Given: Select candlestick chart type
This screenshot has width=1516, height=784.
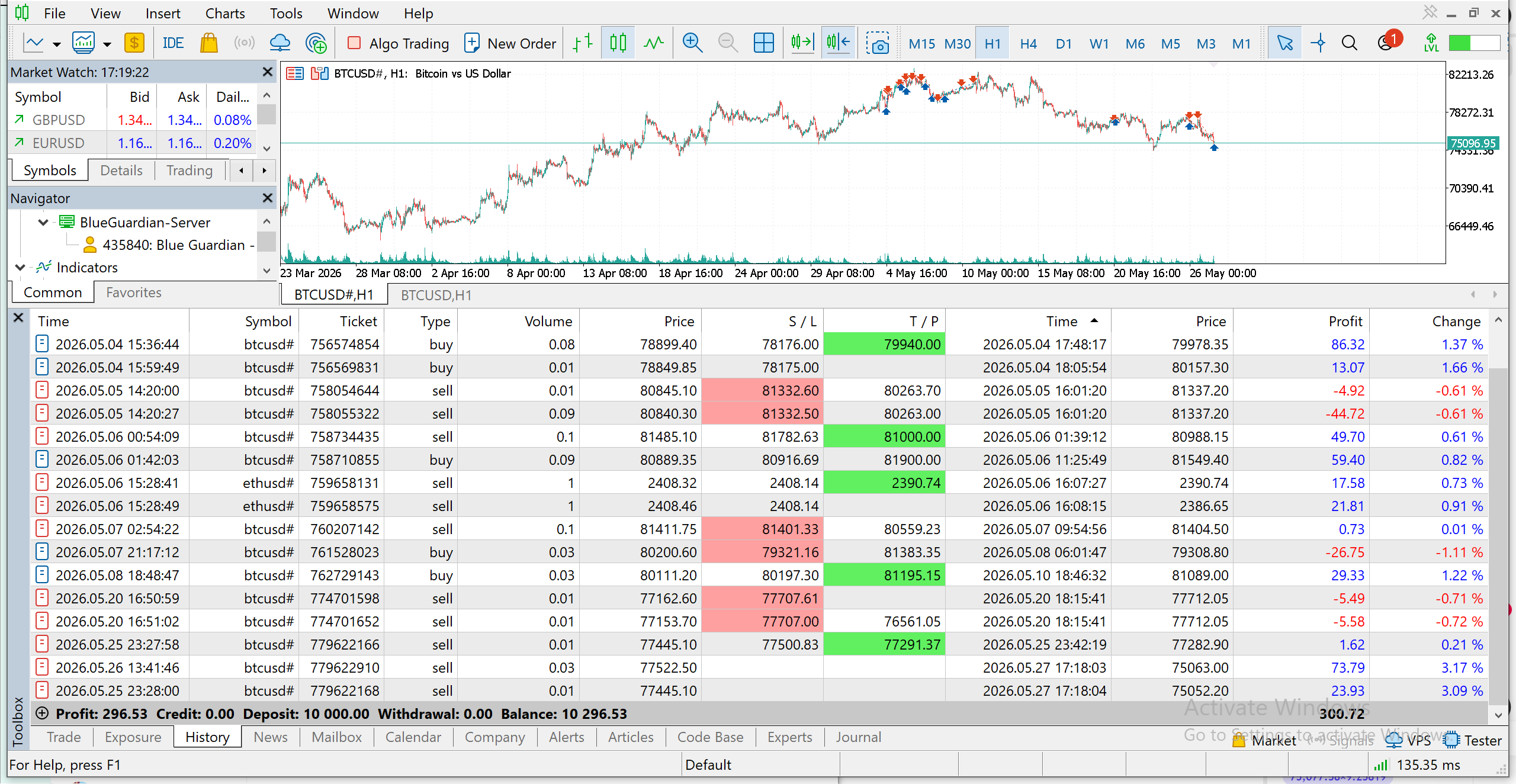Looking at the screenshot, I should pyautogui.click(x=618, y=43).
